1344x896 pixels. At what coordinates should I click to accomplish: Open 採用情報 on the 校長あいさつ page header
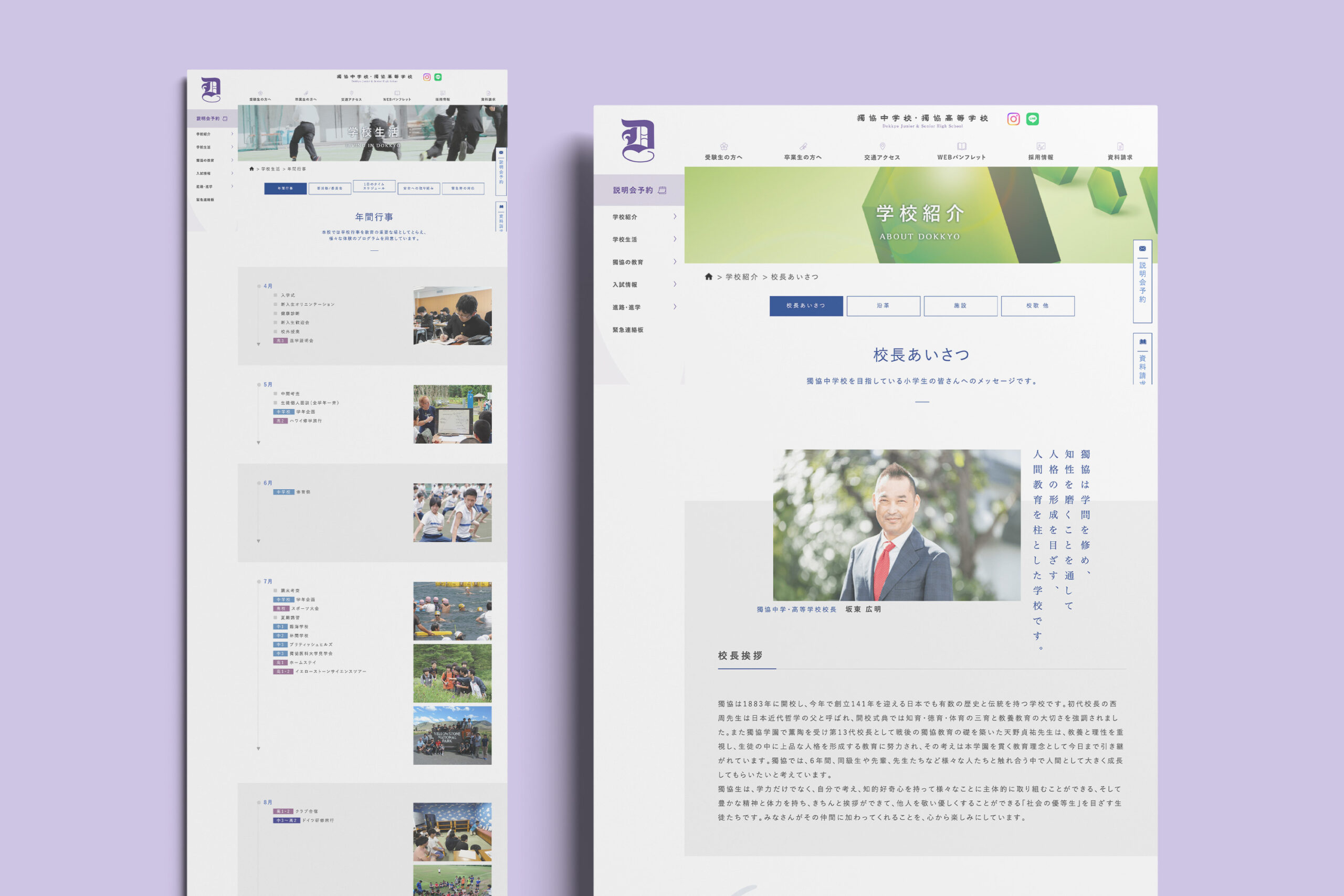tap(1041, 152)
